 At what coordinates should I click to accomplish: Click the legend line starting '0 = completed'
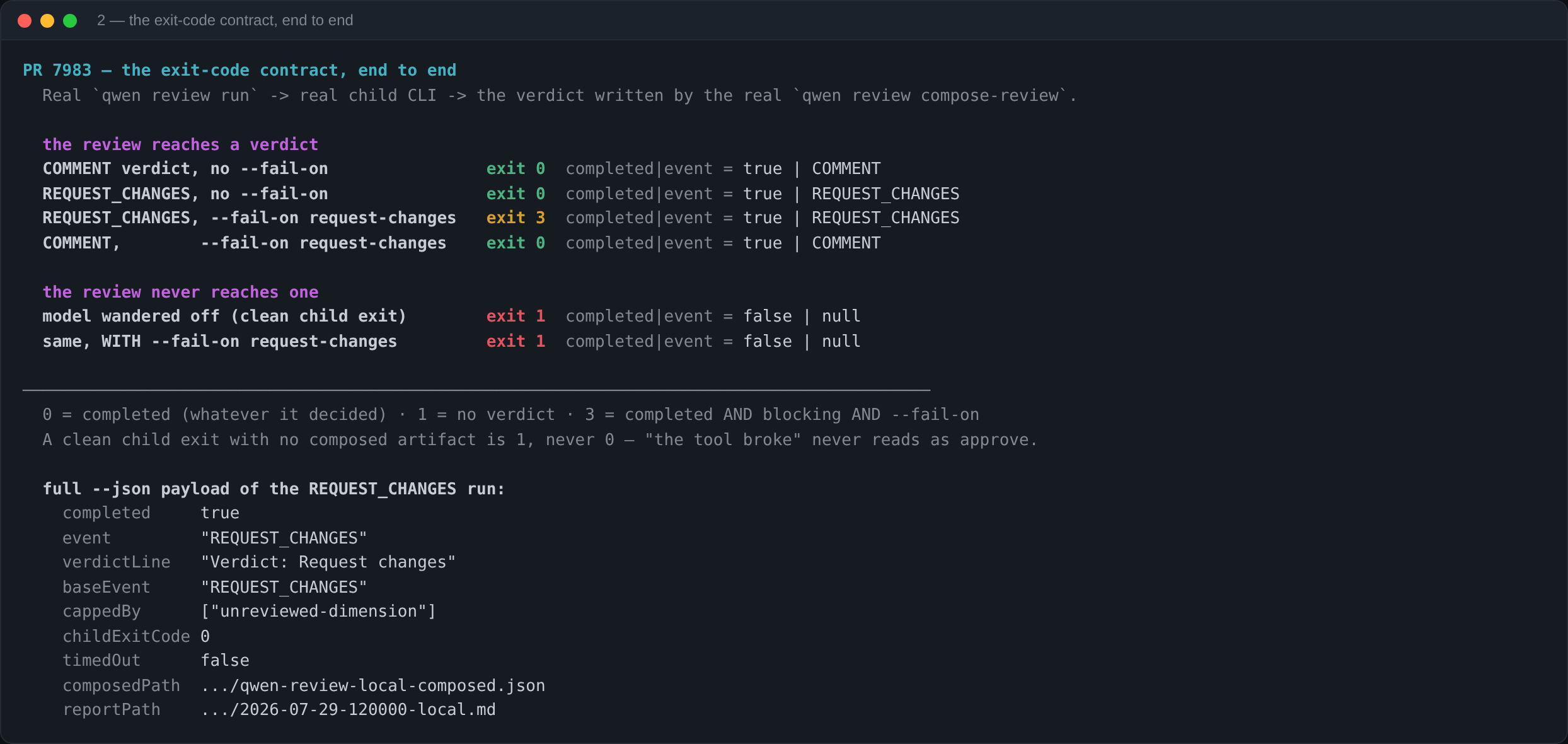click(x=510, y=414)
